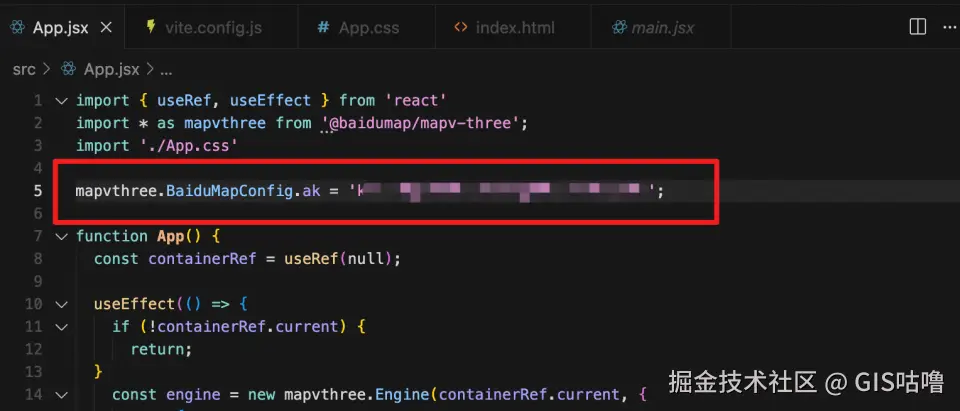
Task: Open the main.jsx tab
Action: click(x=653, y=28)
